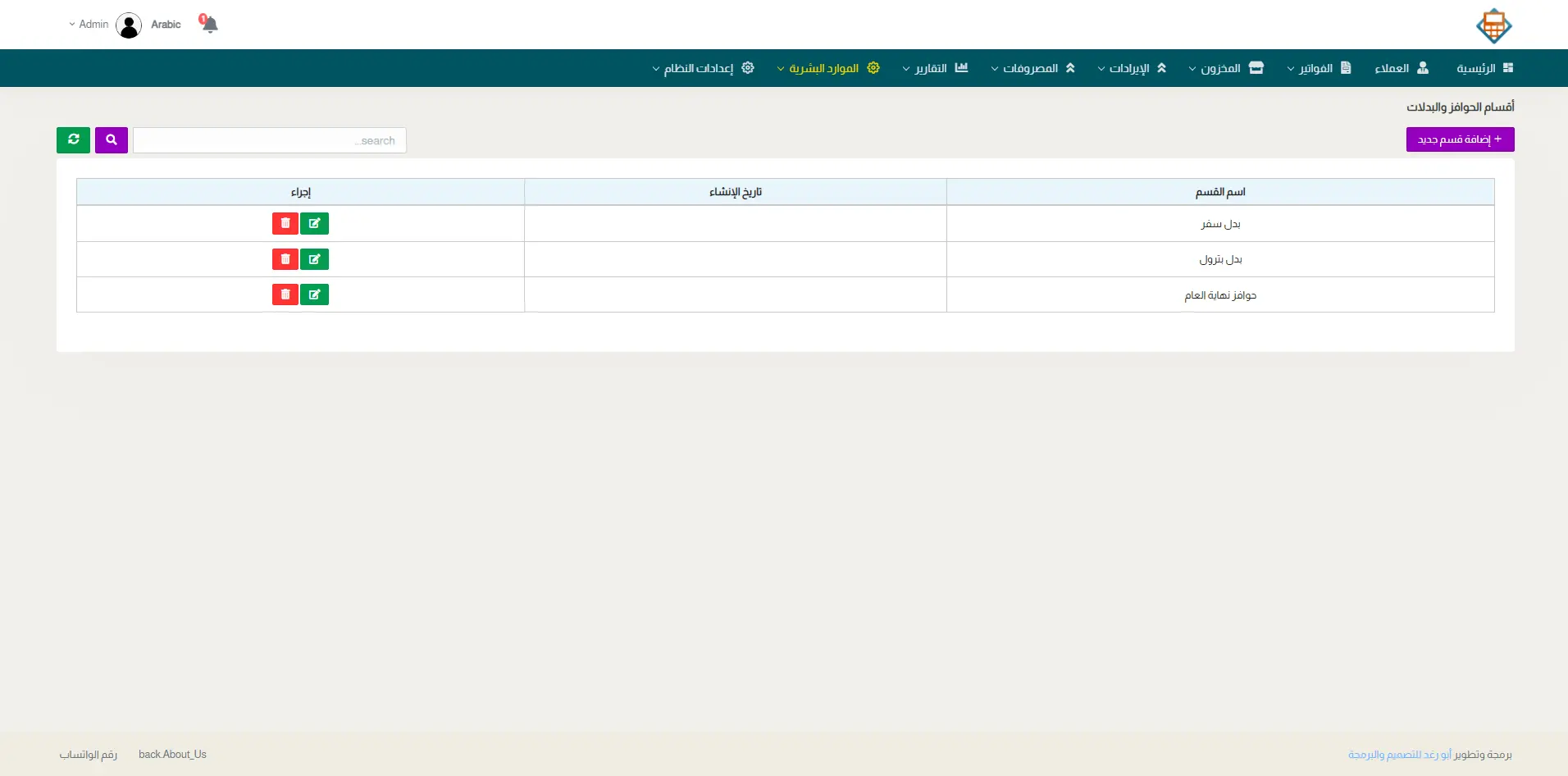Delete the بدل سفر row
The width and height of the screenshot is (1568, 776).
click(x=285, y=224)
